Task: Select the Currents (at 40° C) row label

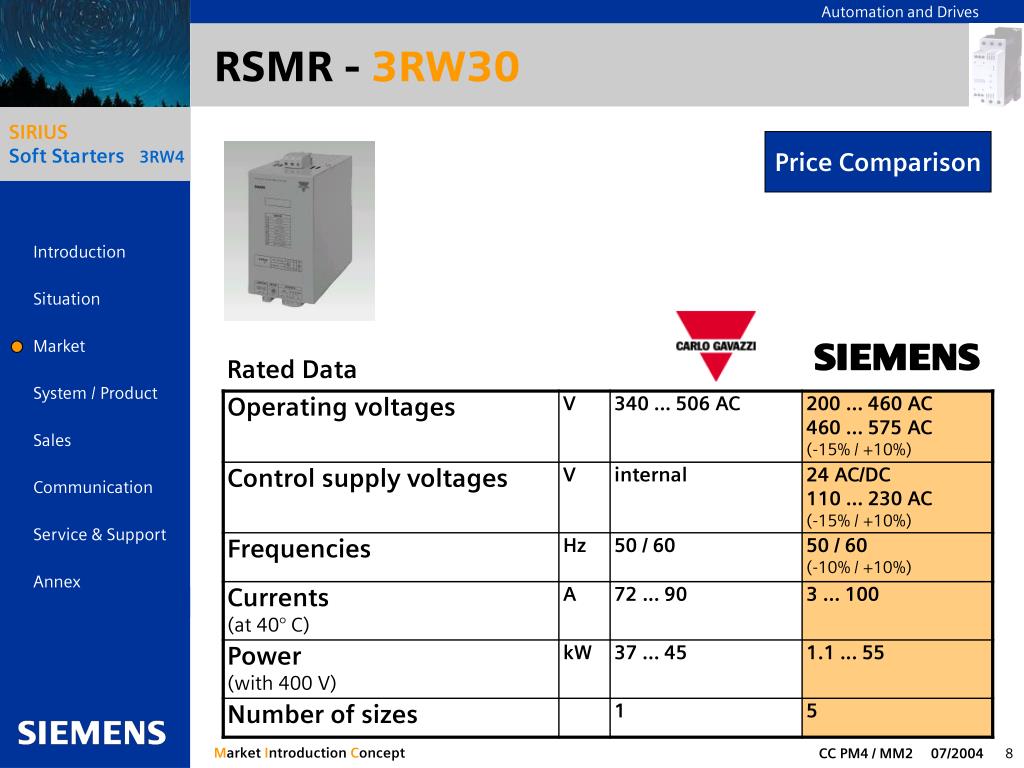Action: point(278,610)
